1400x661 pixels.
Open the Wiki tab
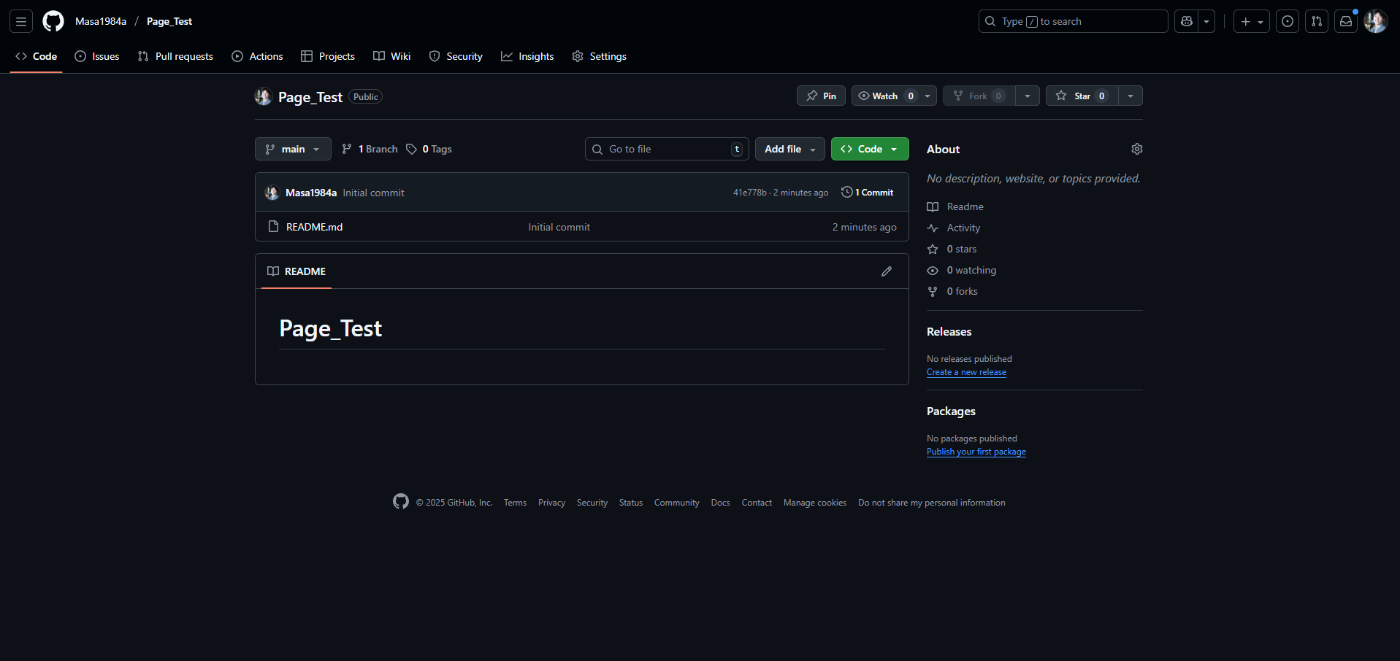pyautogui.click(x=392, y=56)
